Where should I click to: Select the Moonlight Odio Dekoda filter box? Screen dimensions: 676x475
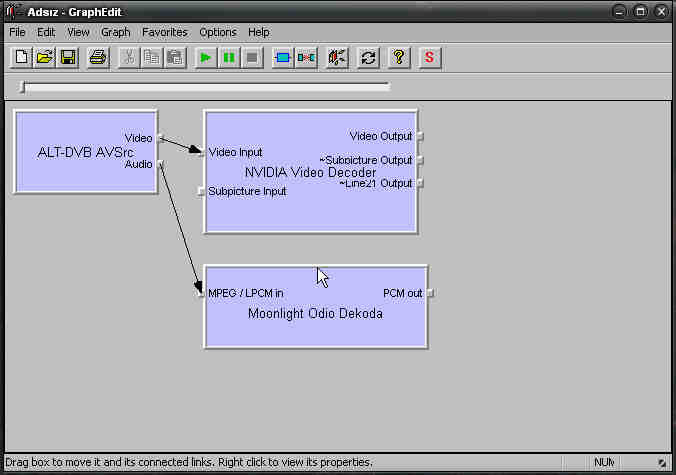[315, 306]
